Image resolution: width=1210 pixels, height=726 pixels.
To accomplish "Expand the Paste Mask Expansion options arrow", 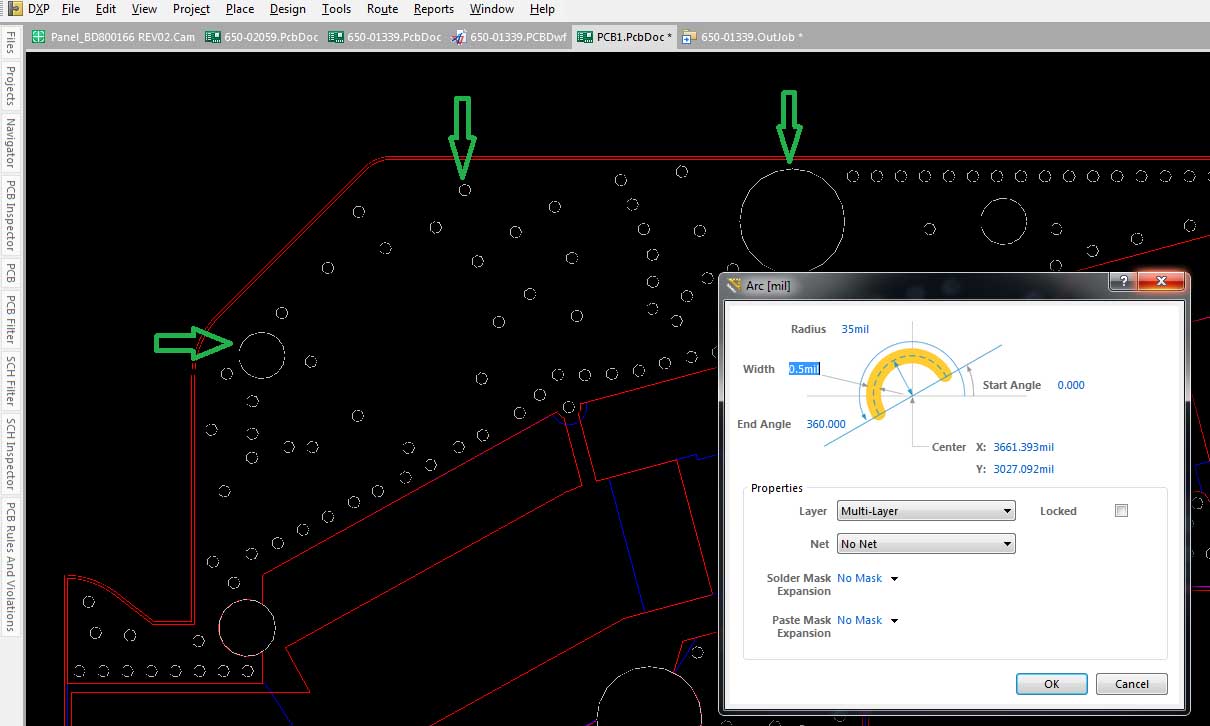I will point(894,621).
